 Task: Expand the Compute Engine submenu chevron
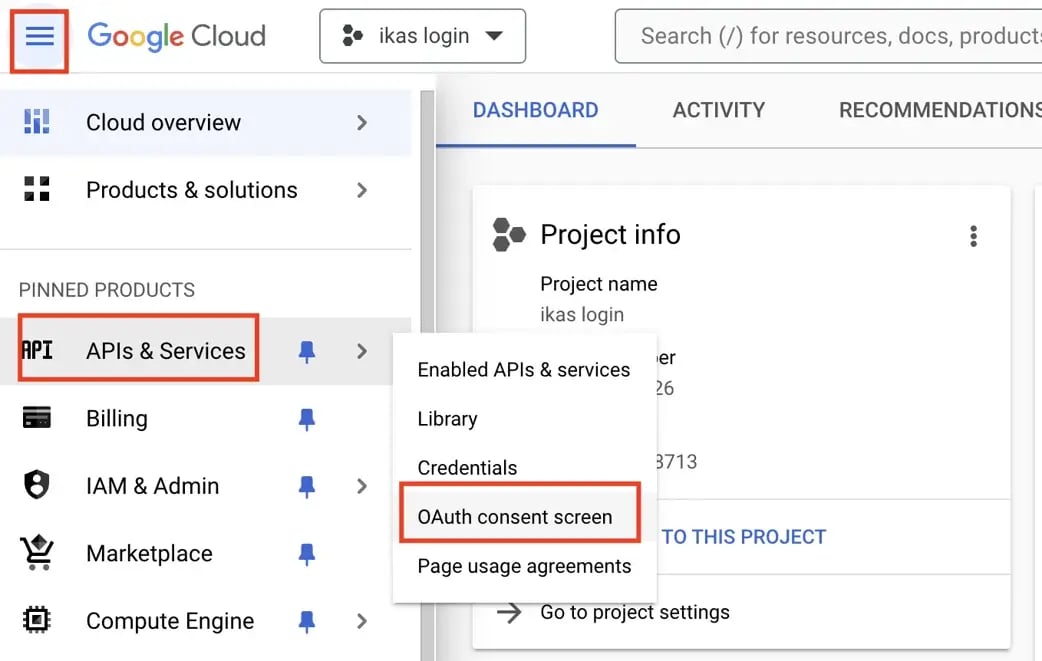[x=362, y=621]
